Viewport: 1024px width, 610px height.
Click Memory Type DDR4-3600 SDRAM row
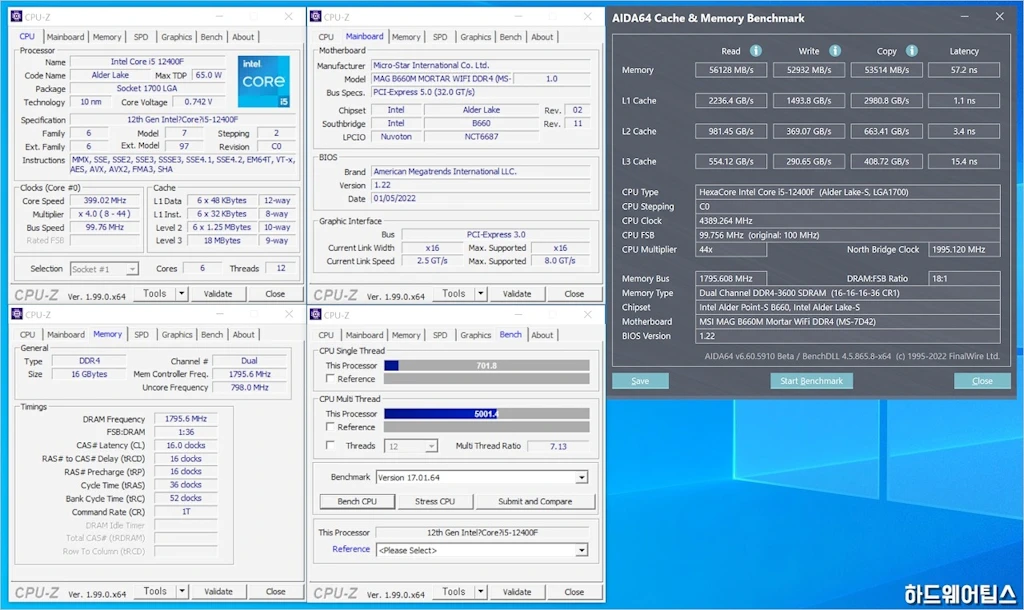click(847, 293)
